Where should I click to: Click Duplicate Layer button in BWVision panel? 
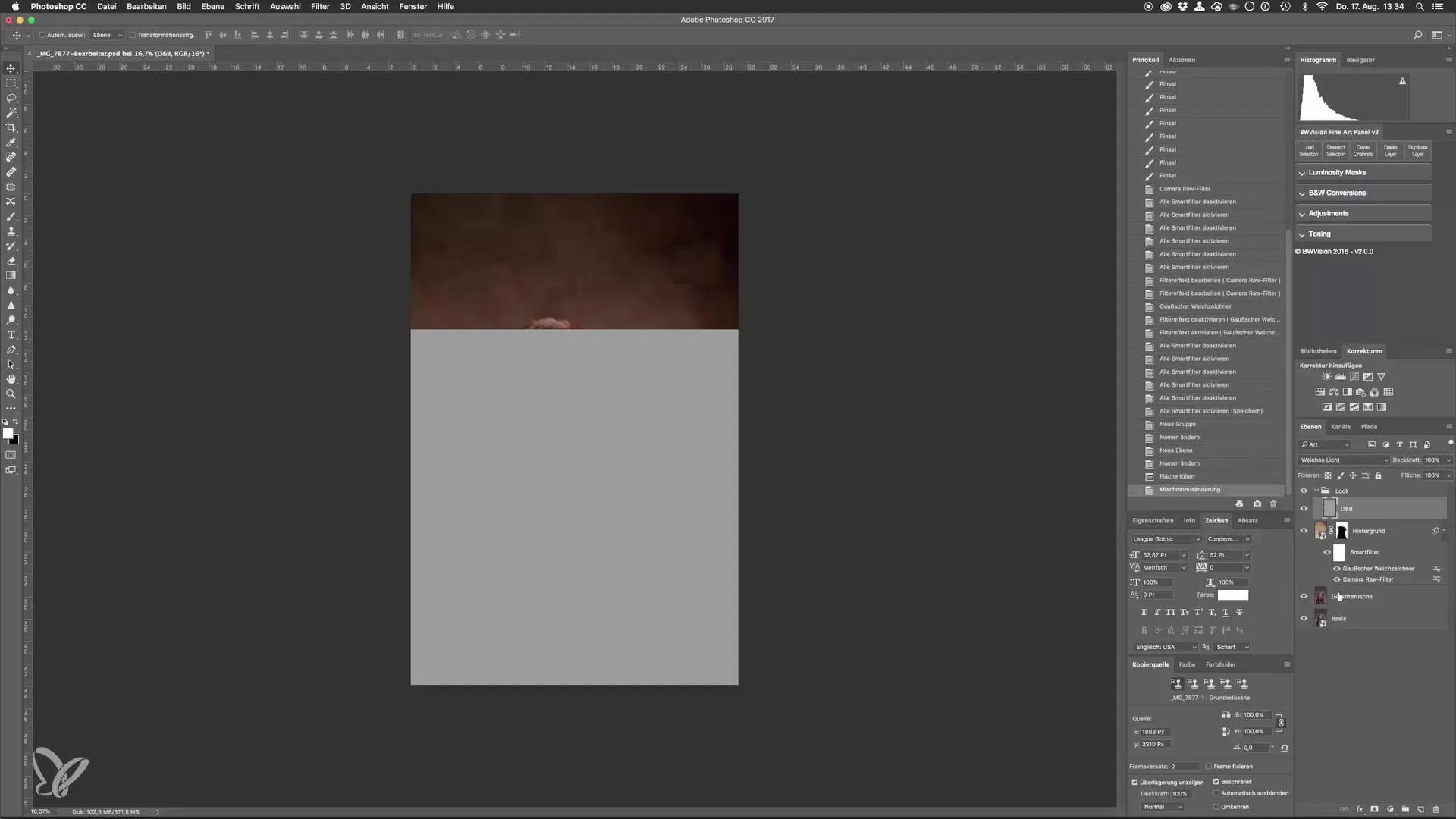(x=1417, y=151)
